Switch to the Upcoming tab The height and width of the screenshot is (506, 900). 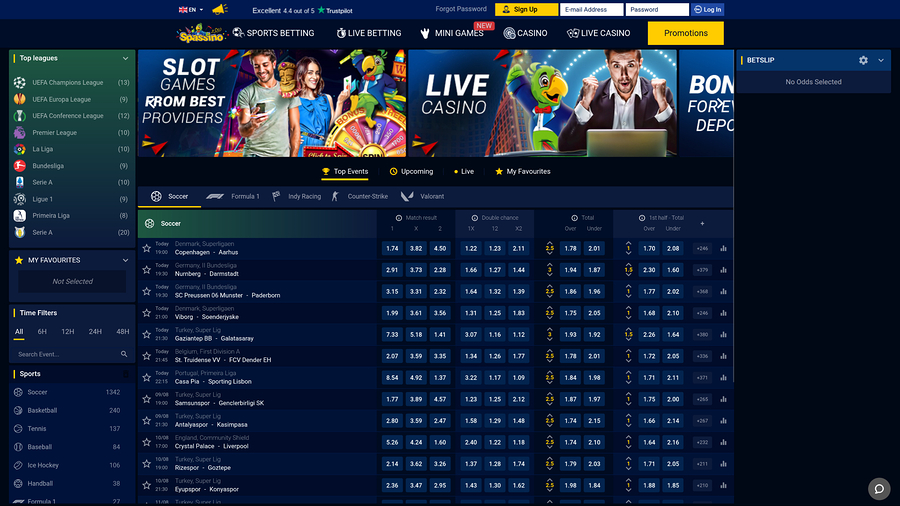tap(411, 172)
